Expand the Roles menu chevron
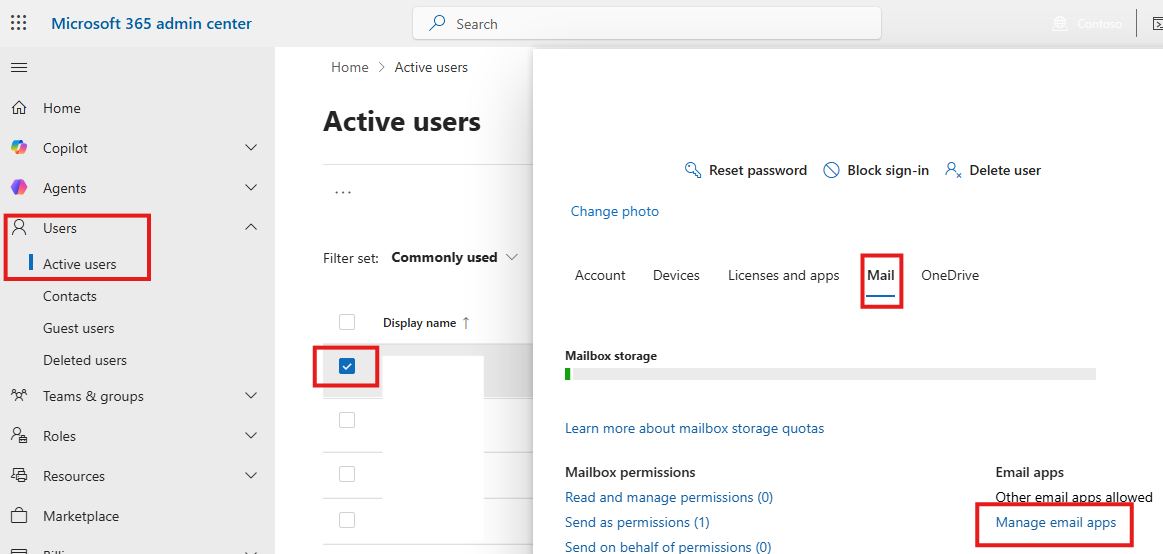The image size is (1163, 554). tap(251, 436)
